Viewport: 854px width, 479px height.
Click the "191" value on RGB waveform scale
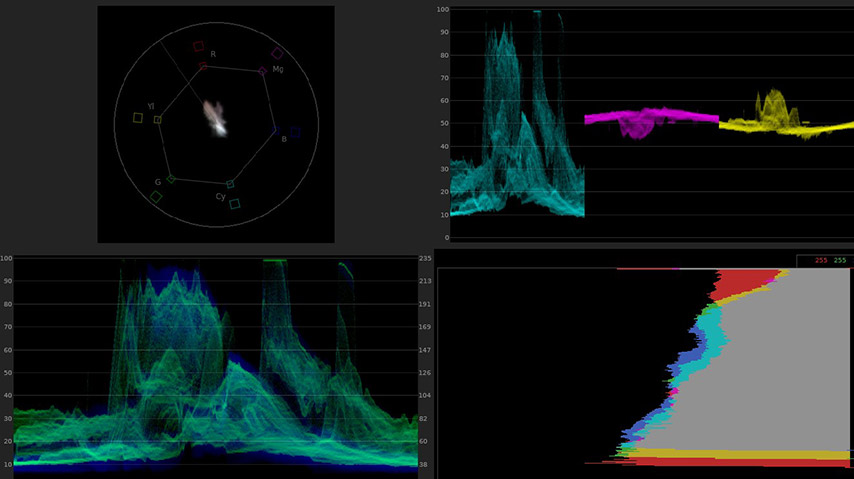425,304
